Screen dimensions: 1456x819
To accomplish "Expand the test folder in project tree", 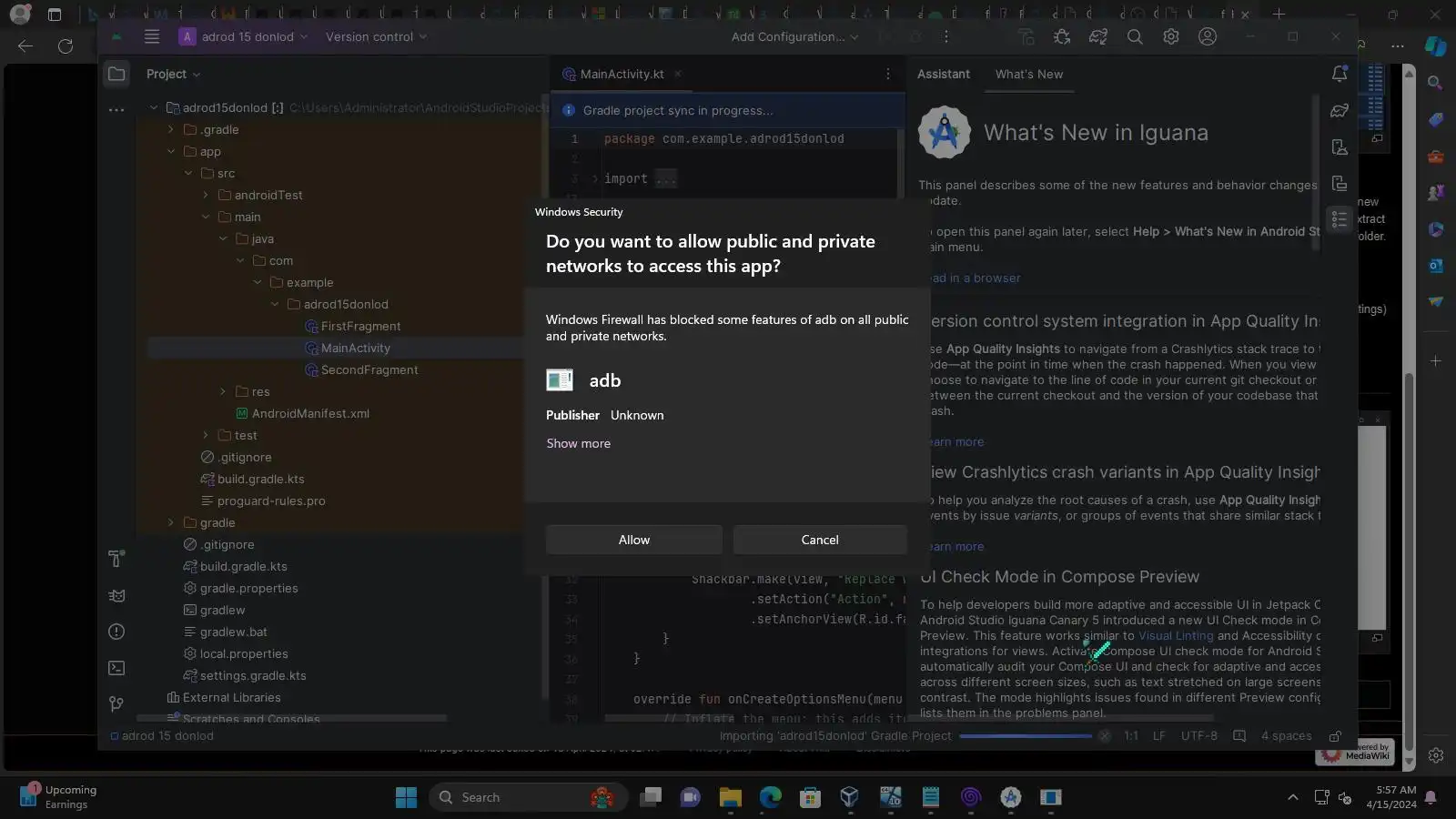I will coord(205,435).
